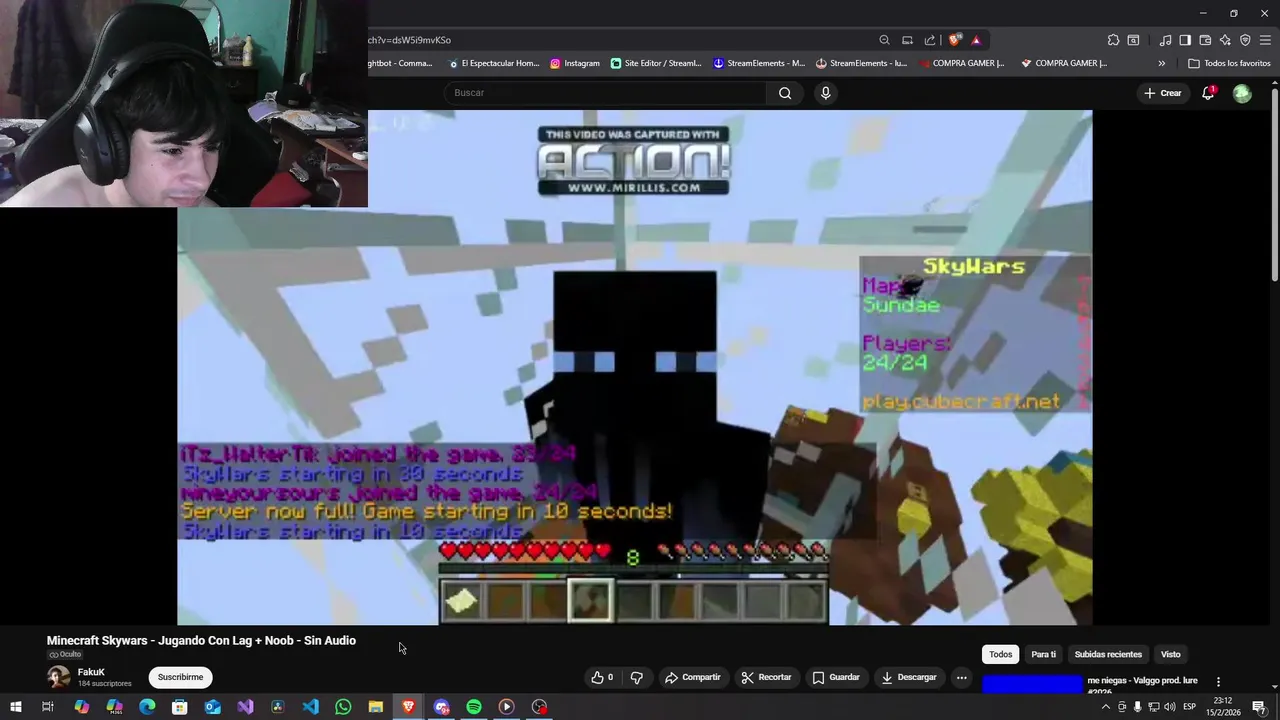
Task: Open Visual Studio Code from the taskbar
Action: 310,707
